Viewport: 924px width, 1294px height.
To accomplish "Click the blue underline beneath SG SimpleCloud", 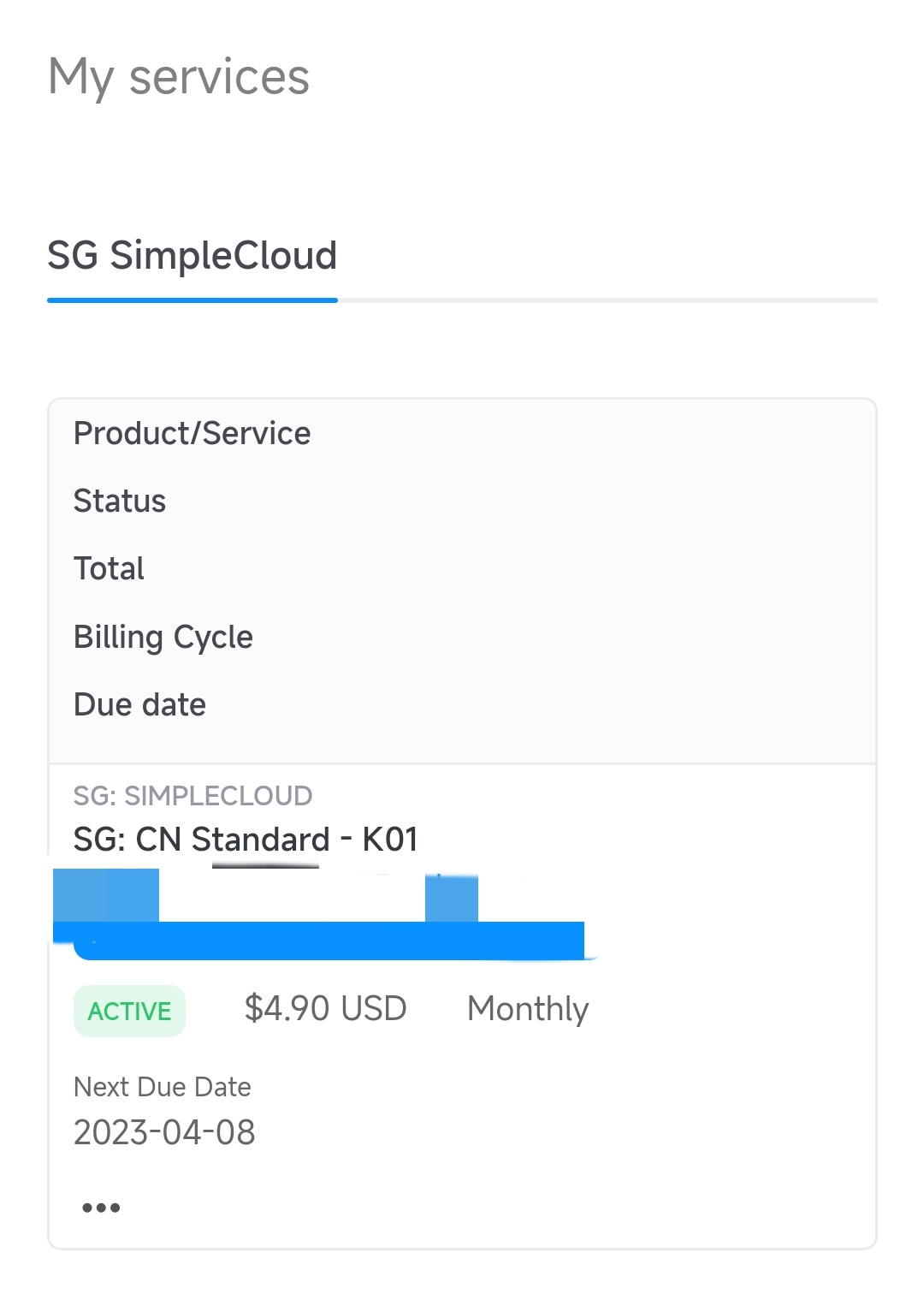I will pos(192,300).
